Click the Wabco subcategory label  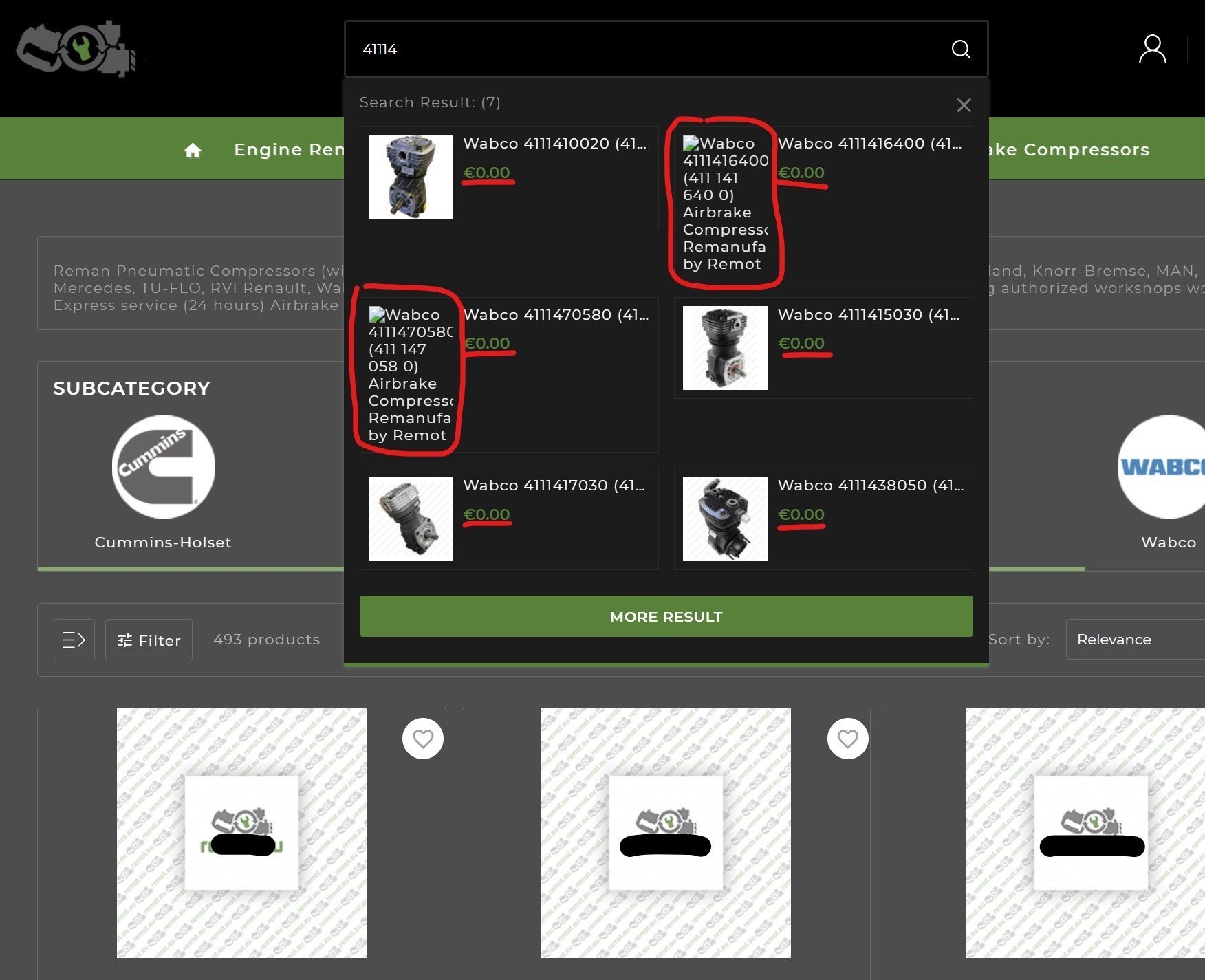(1169, 543)
